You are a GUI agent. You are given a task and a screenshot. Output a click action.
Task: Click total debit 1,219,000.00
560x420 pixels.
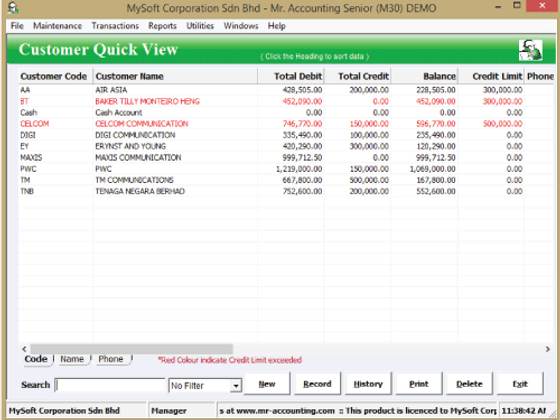pos(299,169)
